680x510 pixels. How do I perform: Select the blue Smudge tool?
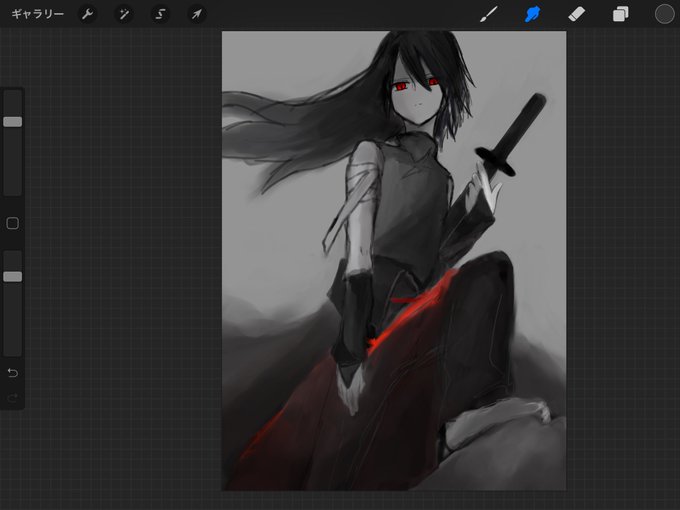coord(533,14)
